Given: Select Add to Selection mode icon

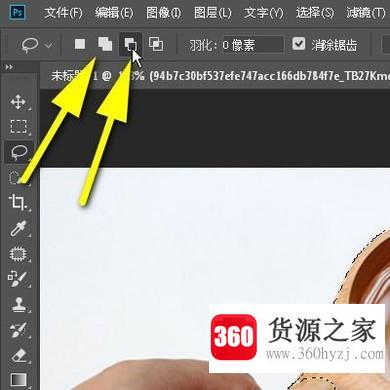Looking at the screenshot, I should (x=105, y=44).
